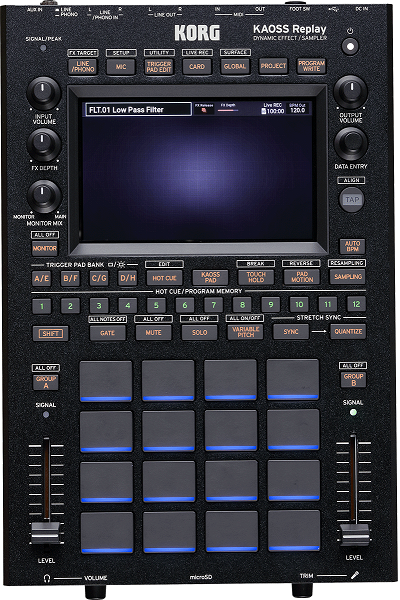Select hot cue memory 5
Screen dimensions: 400x600
coord(156,305)
